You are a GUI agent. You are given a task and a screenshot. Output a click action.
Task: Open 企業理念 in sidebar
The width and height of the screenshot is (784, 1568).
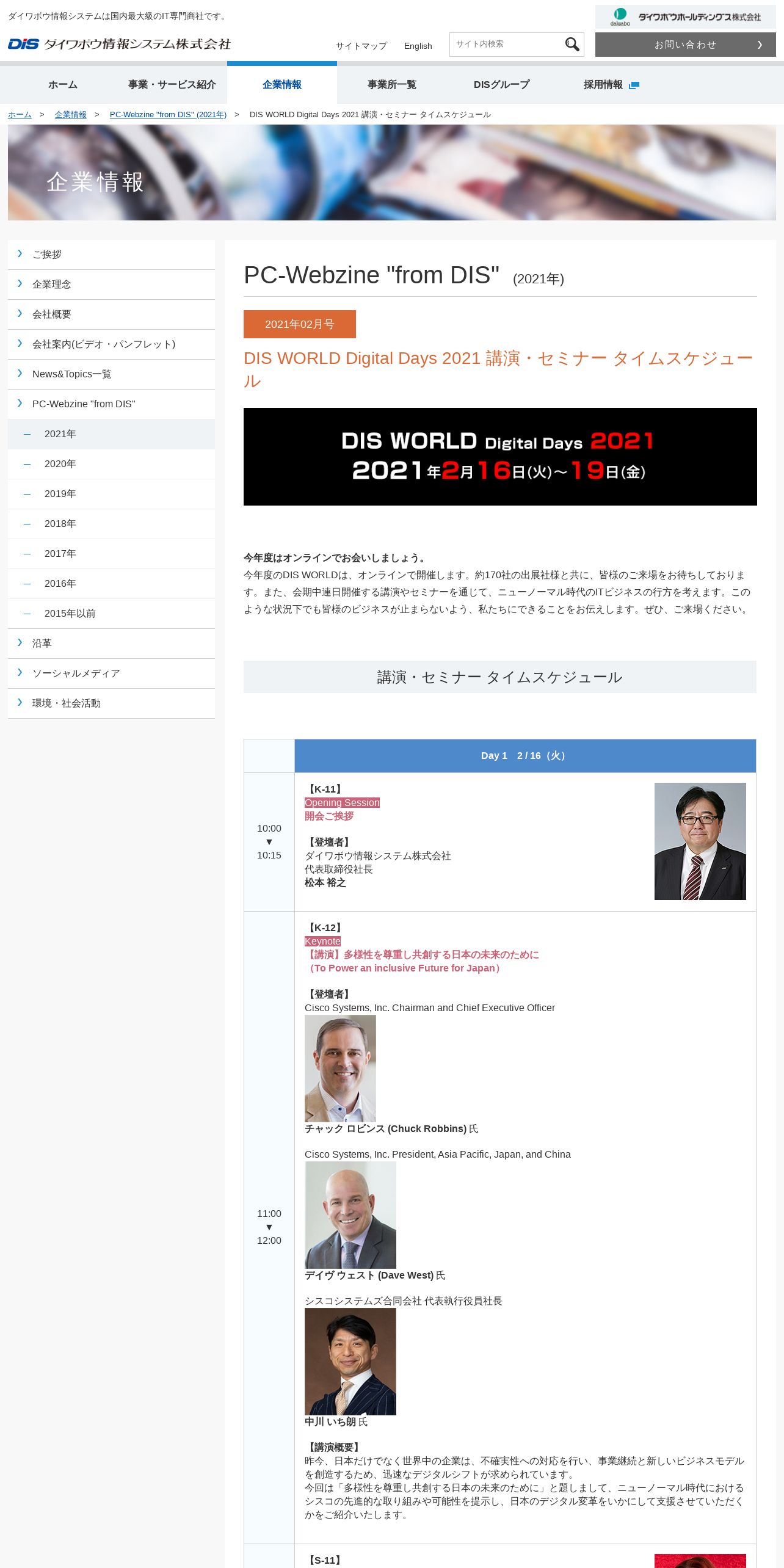pos(111,285)
